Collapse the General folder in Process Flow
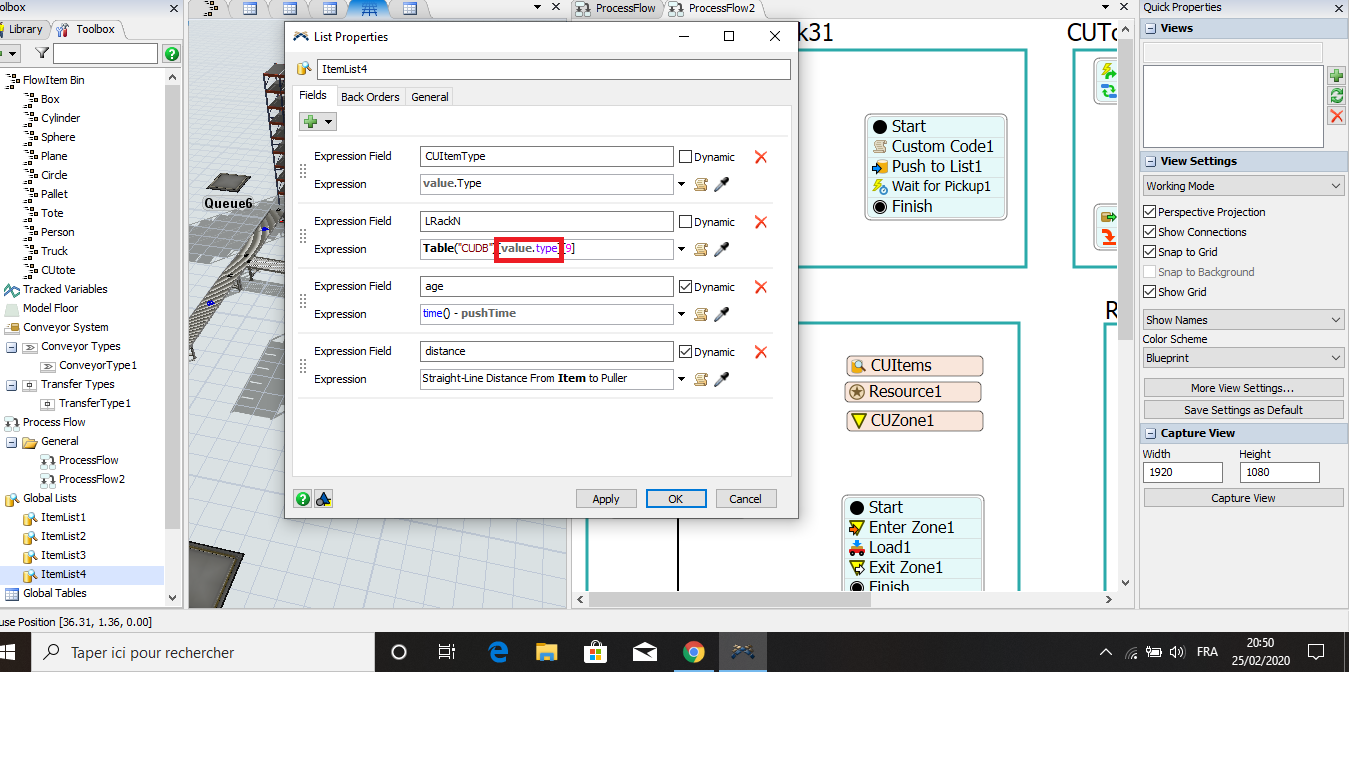This screenshot has width=1366, height=768. [x=12, y=442]
